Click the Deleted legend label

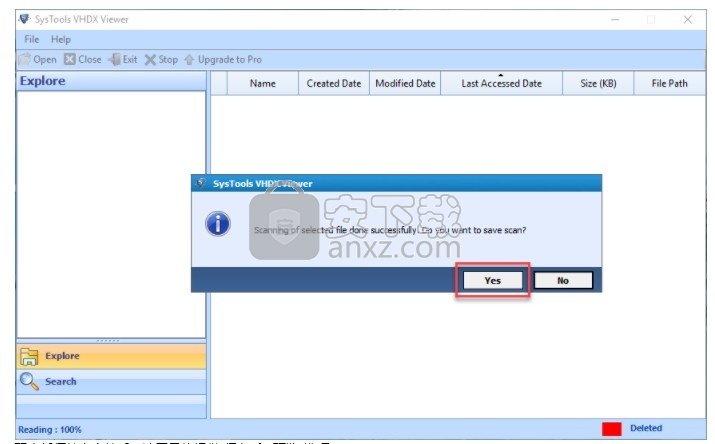[x=646, y=428]
